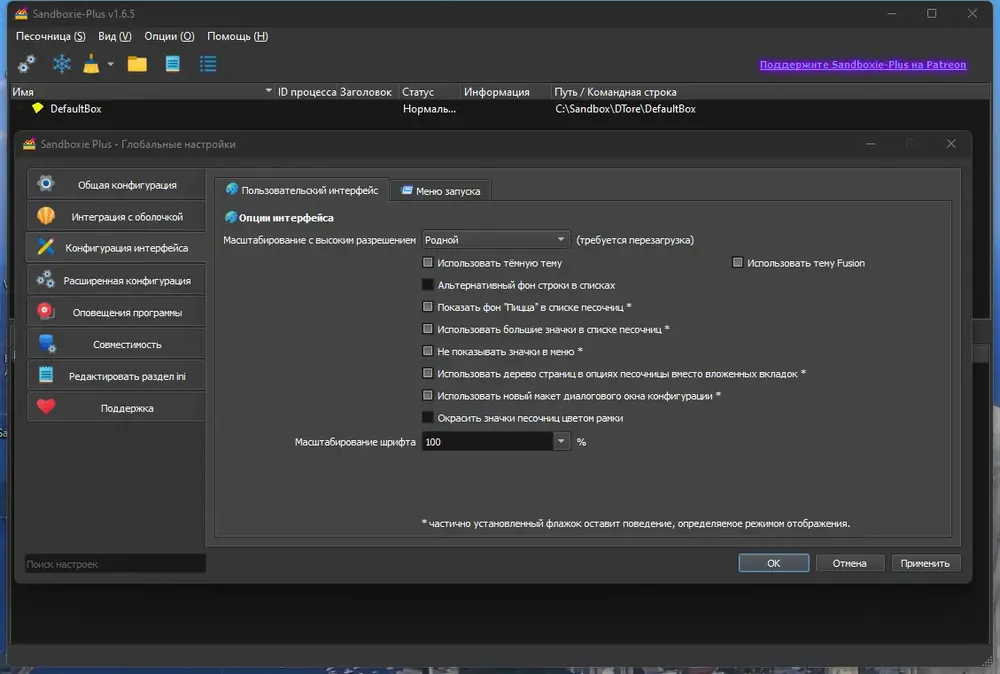
Task: Open Интеграция с оболочкой section
Action: (116, 216)
